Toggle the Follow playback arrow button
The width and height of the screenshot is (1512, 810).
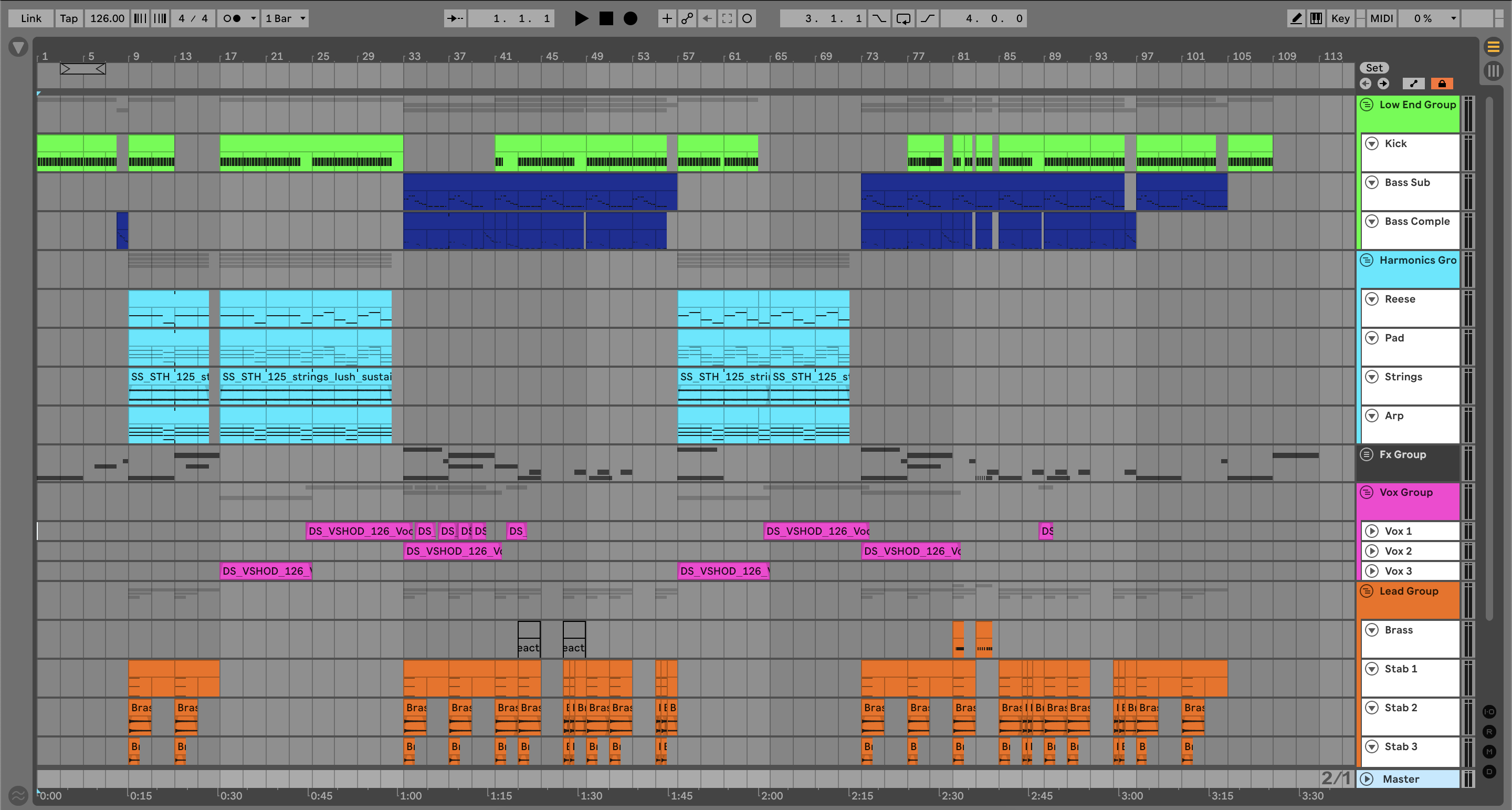(x=455, y=18)
